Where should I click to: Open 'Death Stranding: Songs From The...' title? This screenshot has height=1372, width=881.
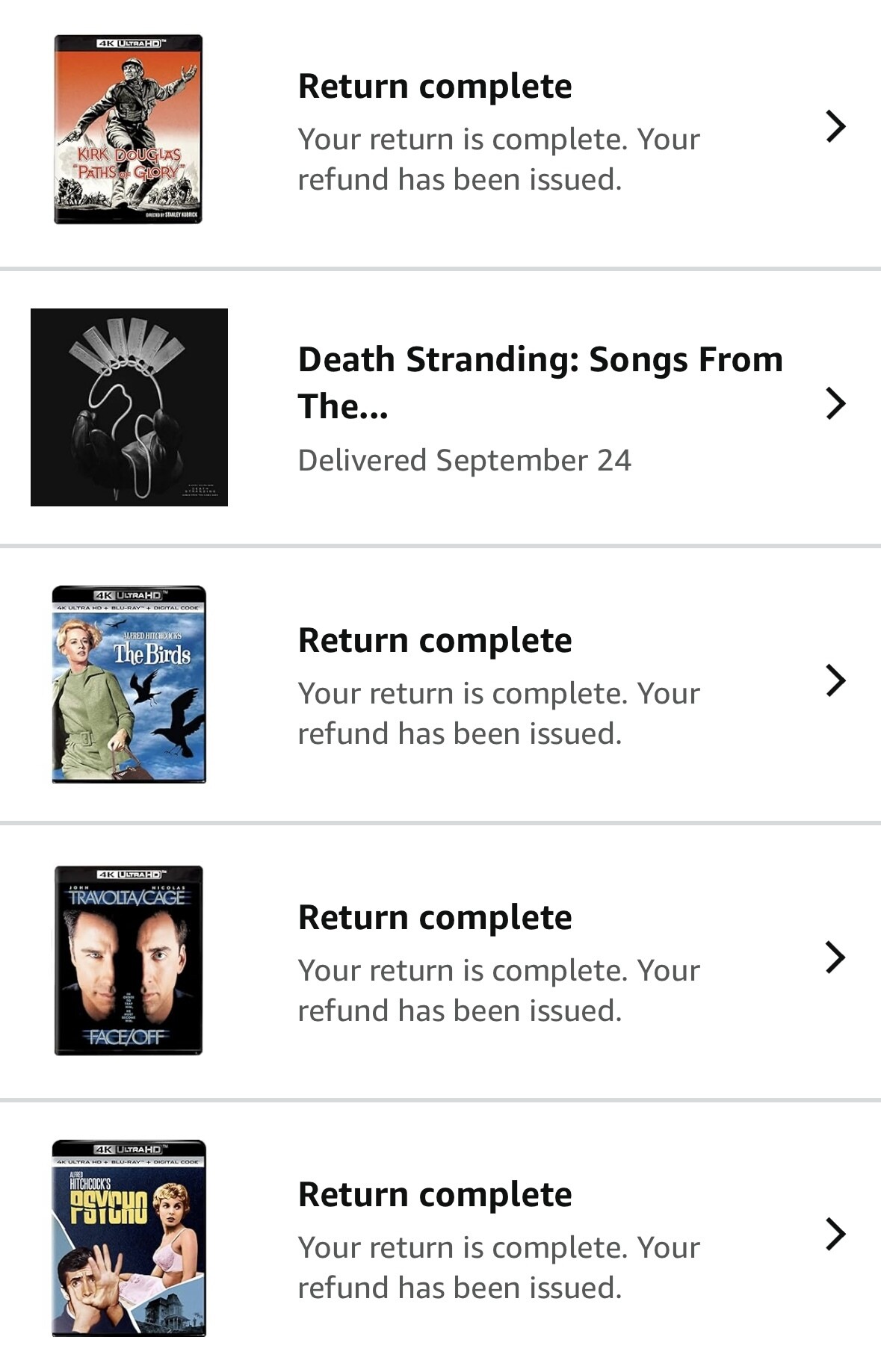tap(540, 382)
